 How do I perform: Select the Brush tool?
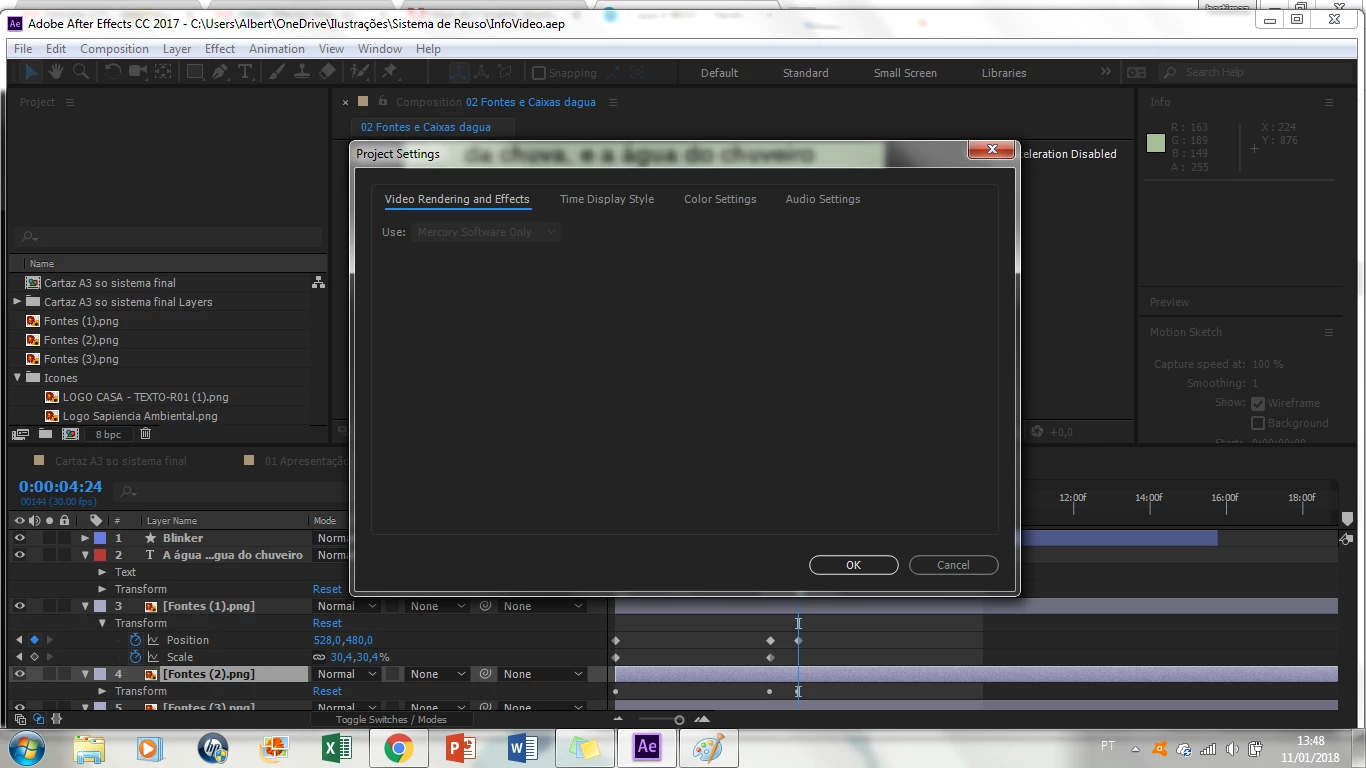tap(276, 72)
